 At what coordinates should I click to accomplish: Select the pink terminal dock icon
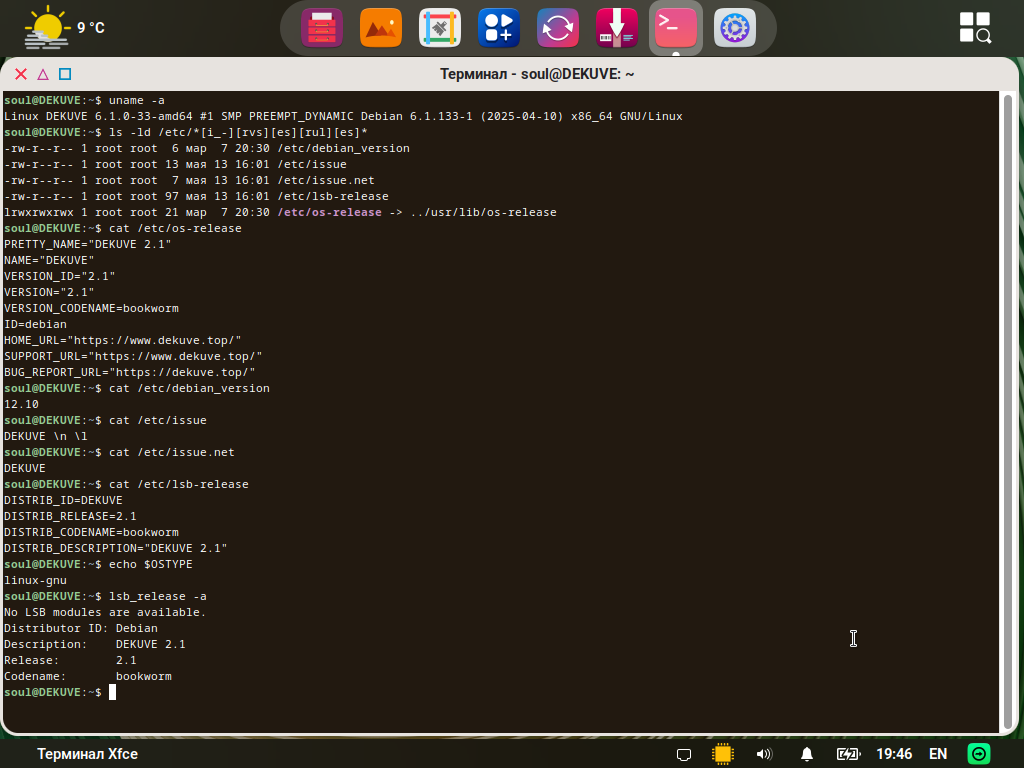(676, 27)
